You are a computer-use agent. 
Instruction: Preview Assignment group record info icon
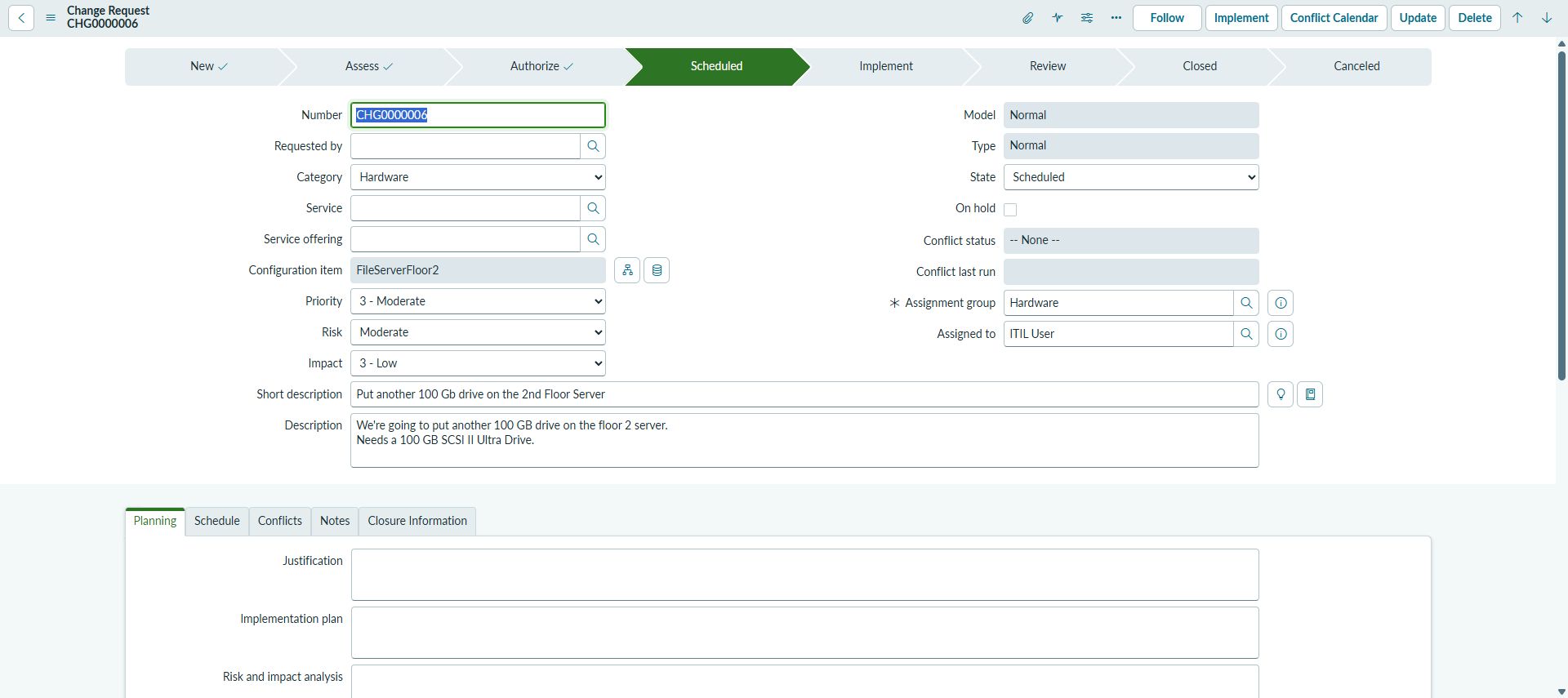tap(1281, 303)
